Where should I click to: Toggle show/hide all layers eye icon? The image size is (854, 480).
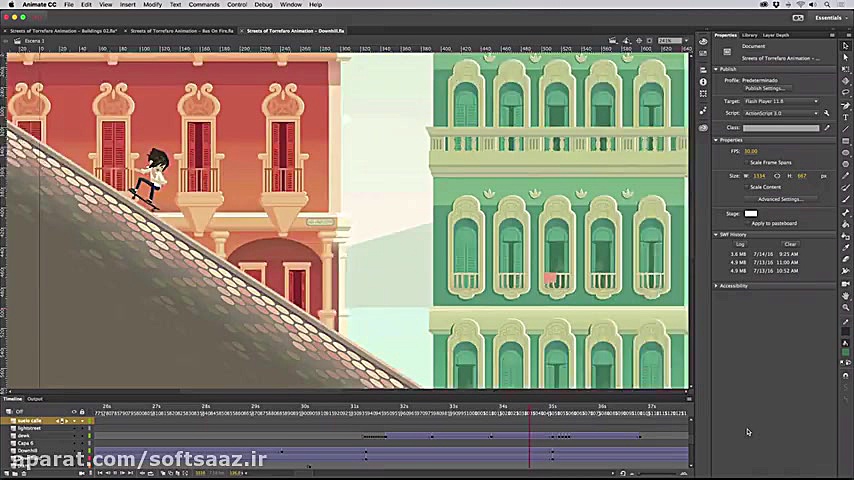pos(74,412)
